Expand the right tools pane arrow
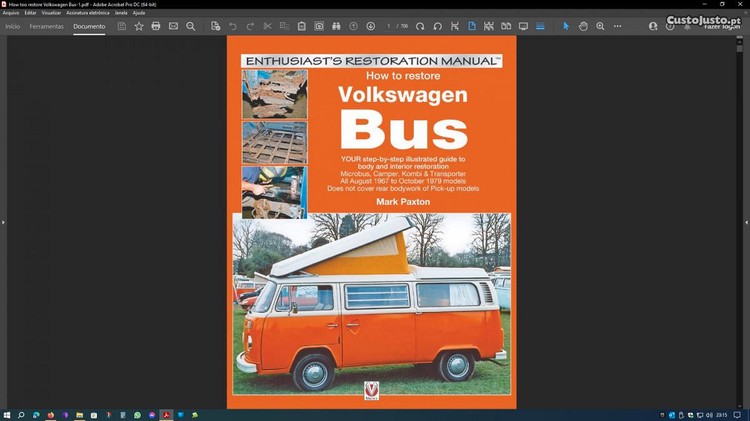 coord(745,222)
